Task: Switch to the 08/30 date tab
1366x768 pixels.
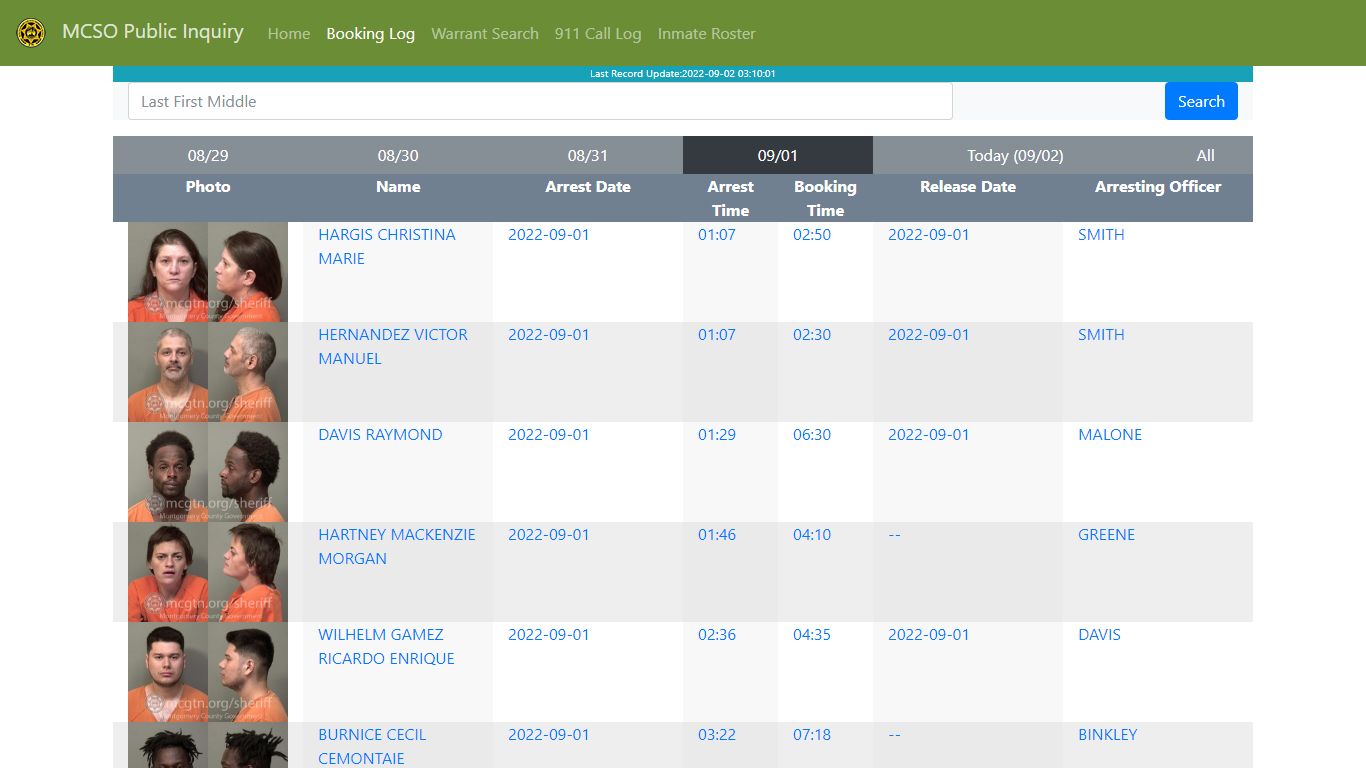Action: pos(398,155)
